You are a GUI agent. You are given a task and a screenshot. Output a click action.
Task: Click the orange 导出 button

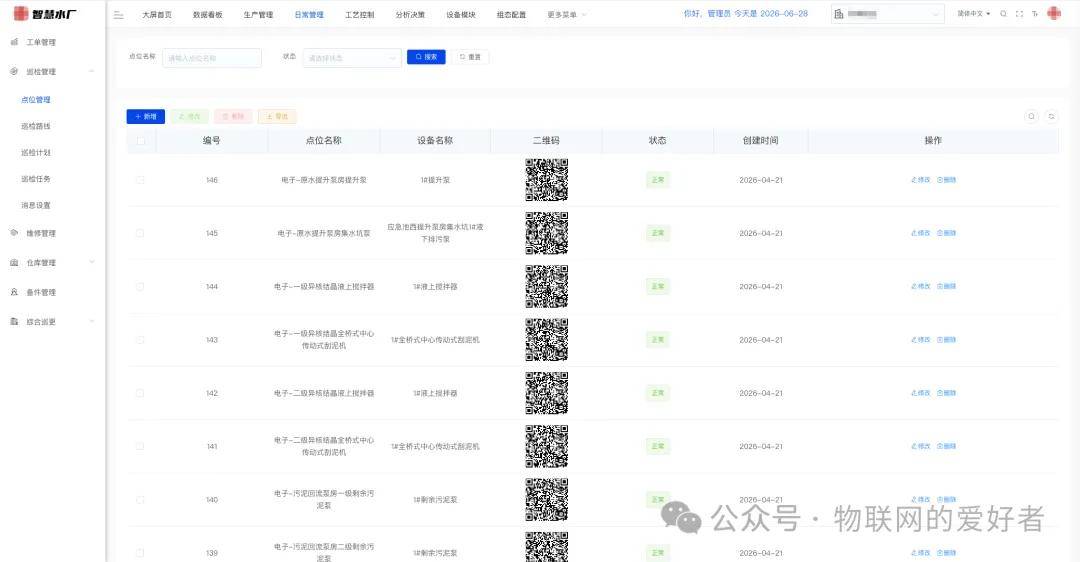(x=278, y=116)
